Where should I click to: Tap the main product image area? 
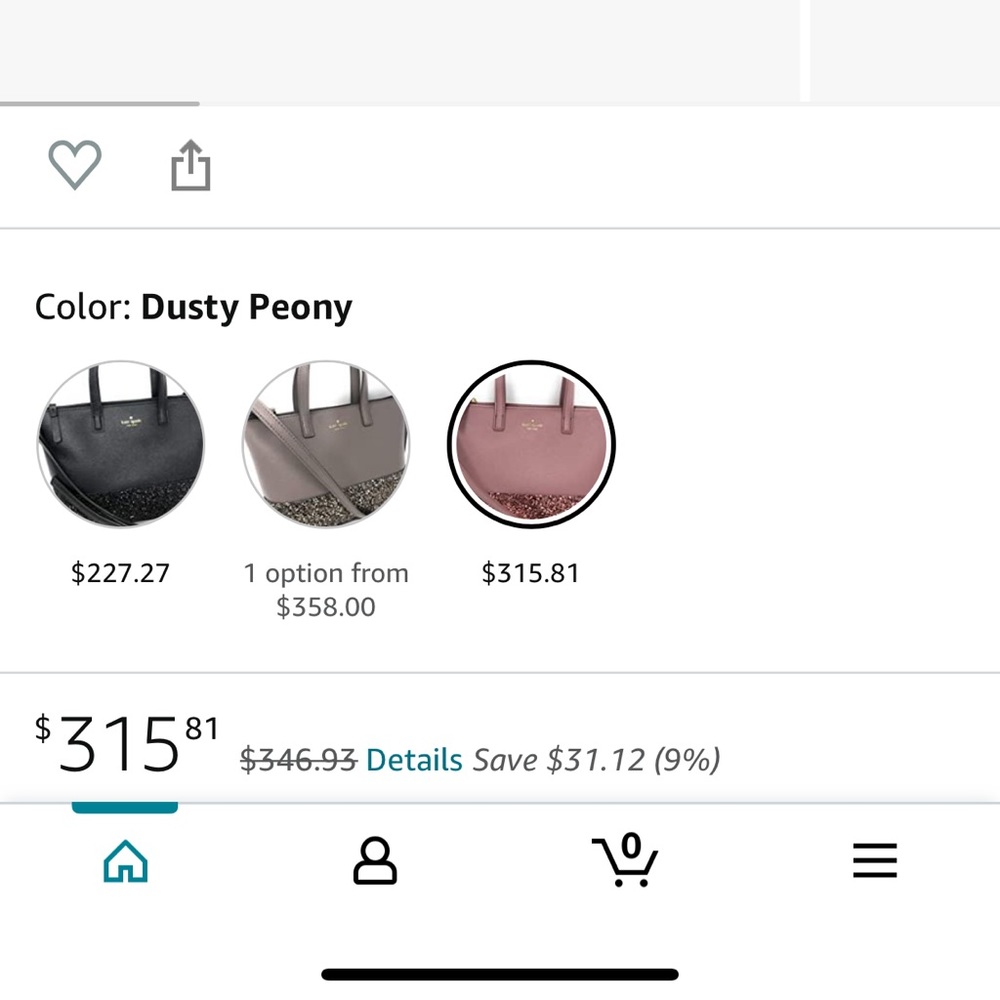point(400,48)
